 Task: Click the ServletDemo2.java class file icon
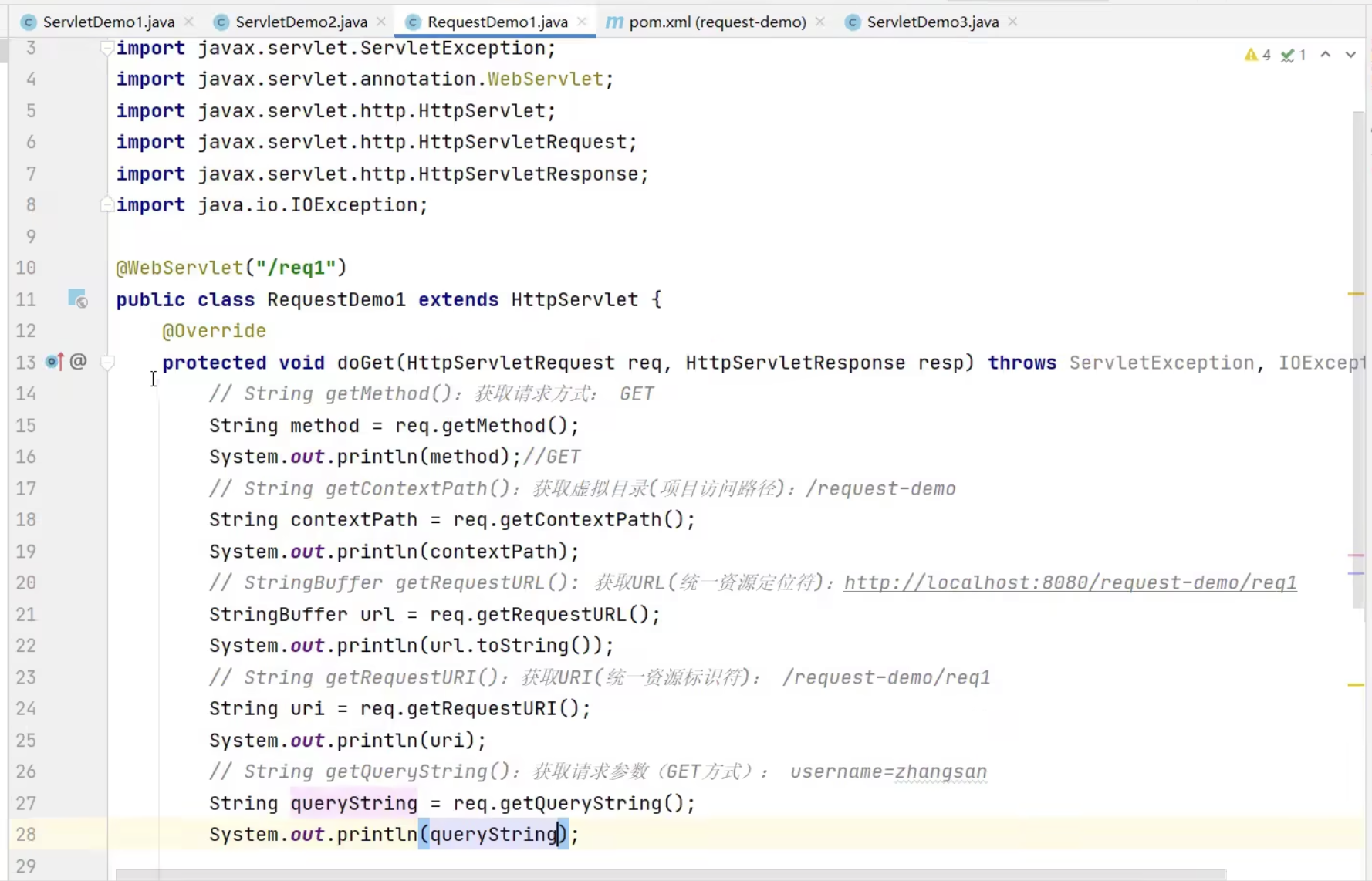221,22
